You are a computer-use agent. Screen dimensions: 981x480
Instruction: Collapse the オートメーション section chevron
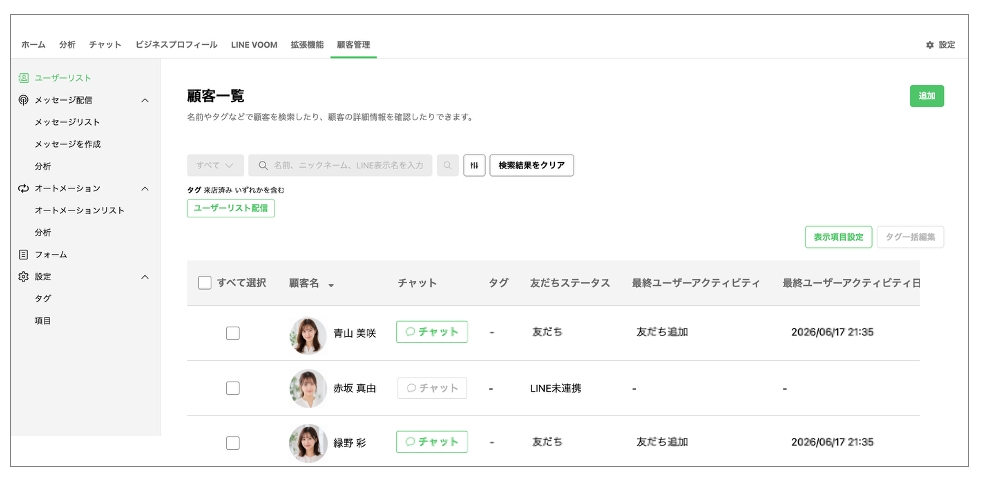(x=145, y=188)
